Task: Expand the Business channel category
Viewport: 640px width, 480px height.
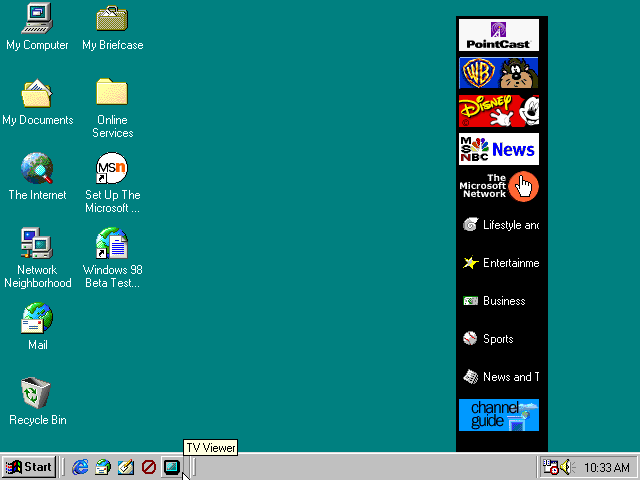Action: tap(494, 301)
